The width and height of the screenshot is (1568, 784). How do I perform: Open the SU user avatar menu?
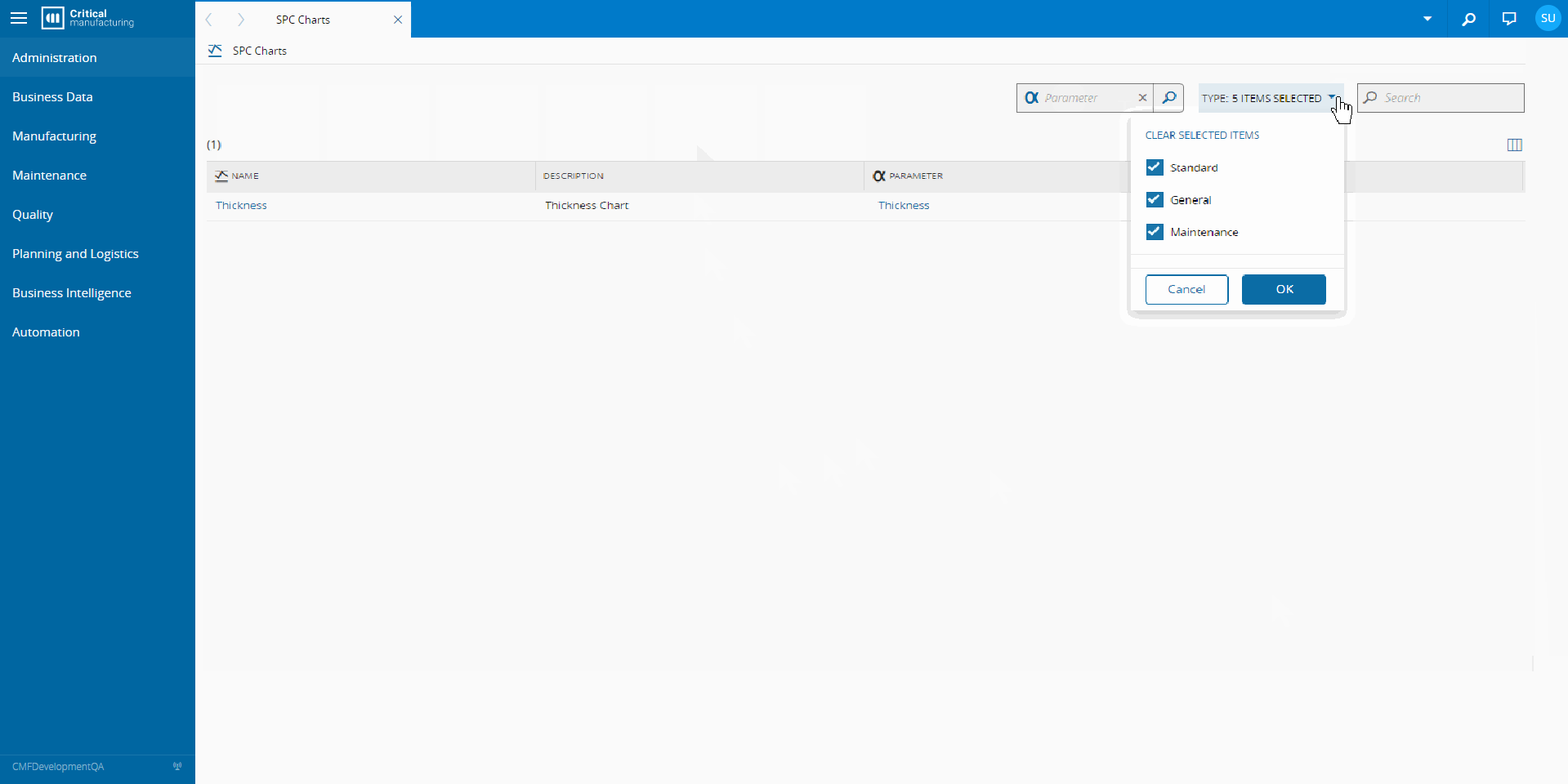[1548, 18]
